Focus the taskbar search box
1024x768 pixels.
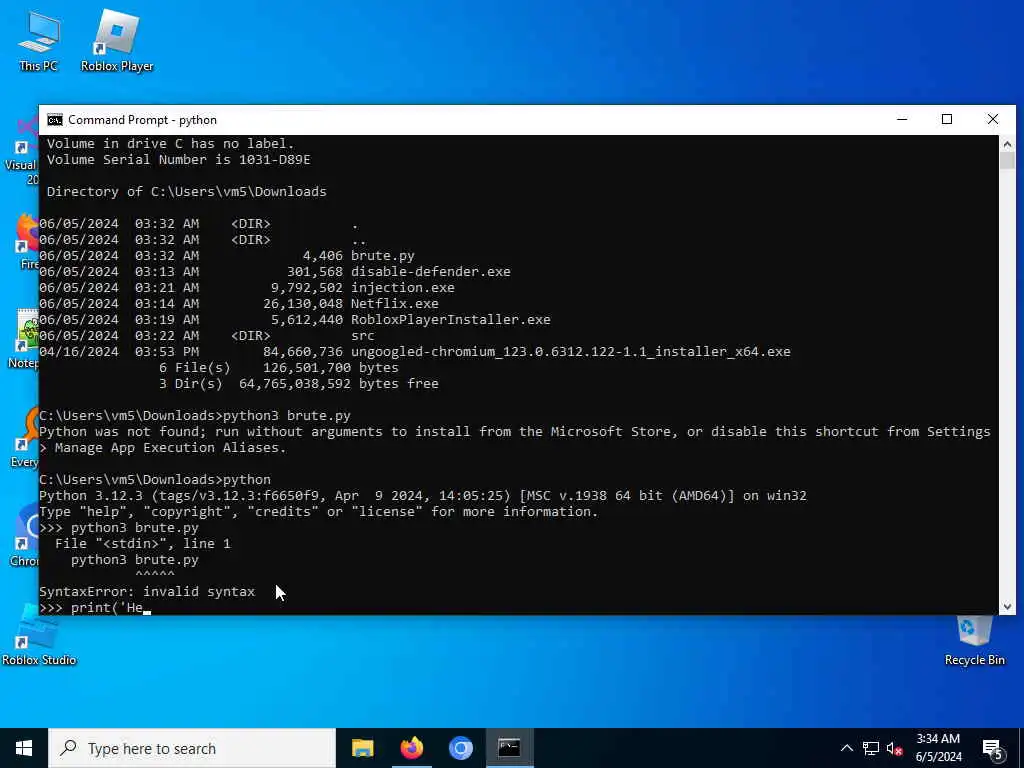pos(192,748)
